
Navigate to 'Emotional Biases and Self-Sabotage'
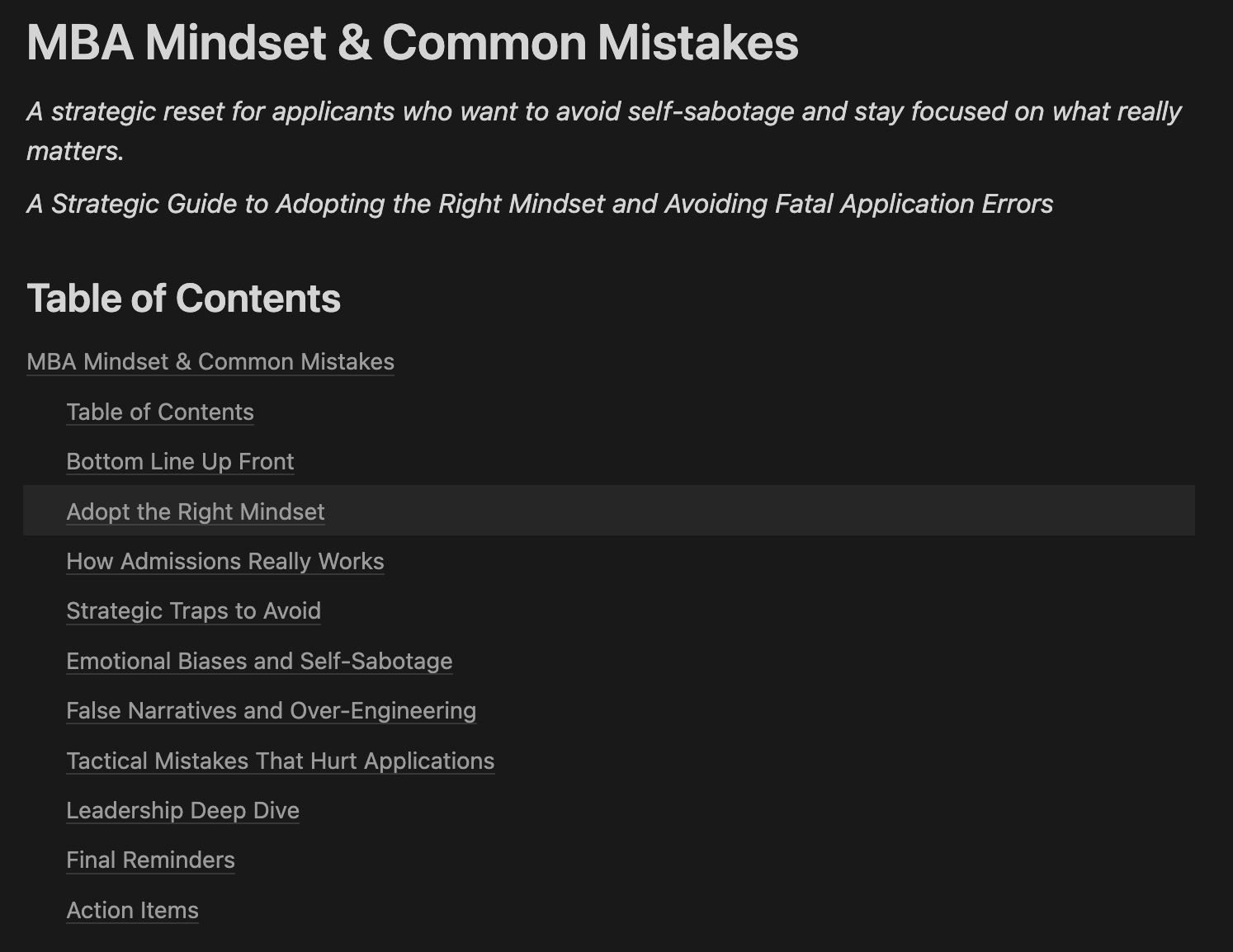259,662
